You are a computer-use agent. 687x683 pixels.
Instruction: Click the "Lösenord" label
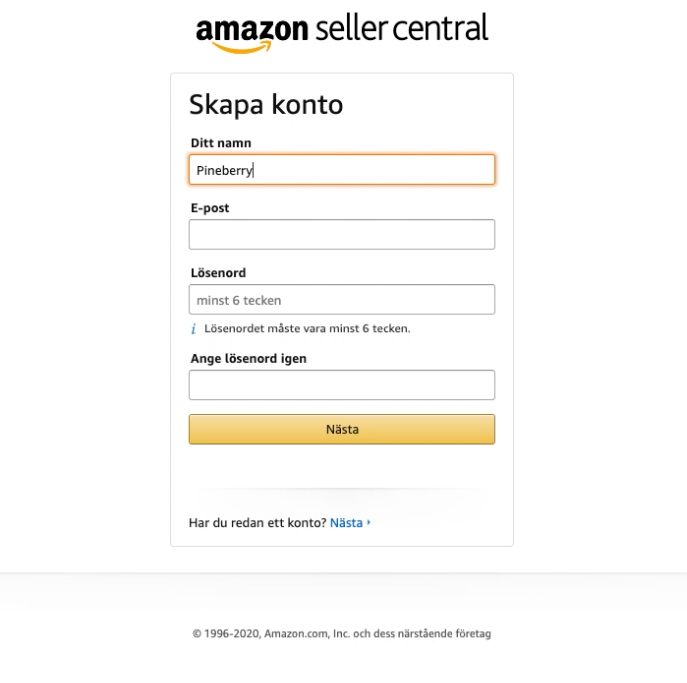pyautogui.click(x=218, y=273)
